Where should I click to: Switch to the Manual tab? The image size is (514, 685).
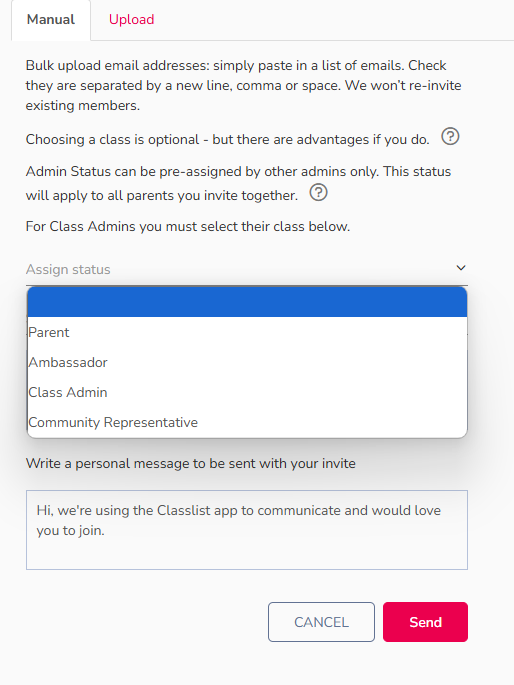tap(51, 20)
